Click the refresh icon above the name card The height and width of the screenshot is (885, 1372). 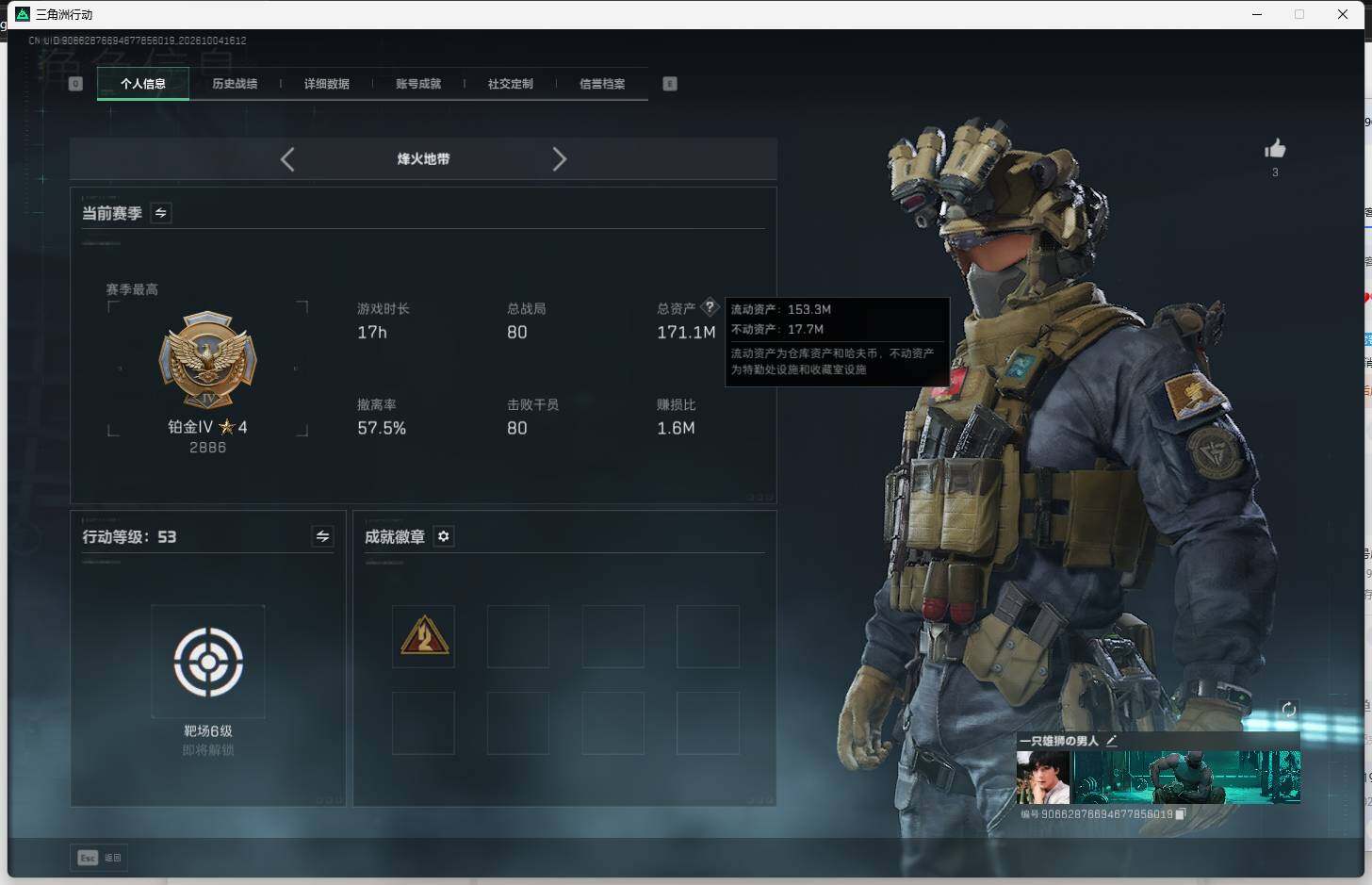[1289, 710]
